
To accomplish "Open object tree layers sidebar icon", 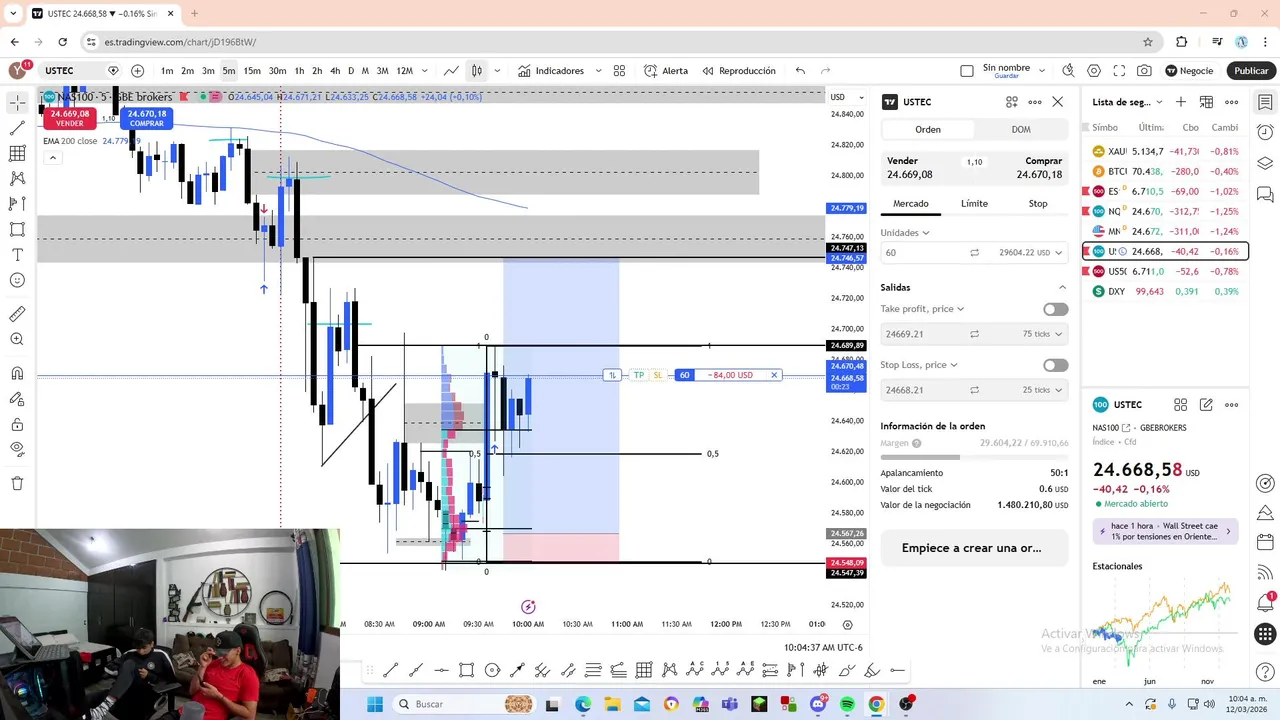I will 1265,163.
